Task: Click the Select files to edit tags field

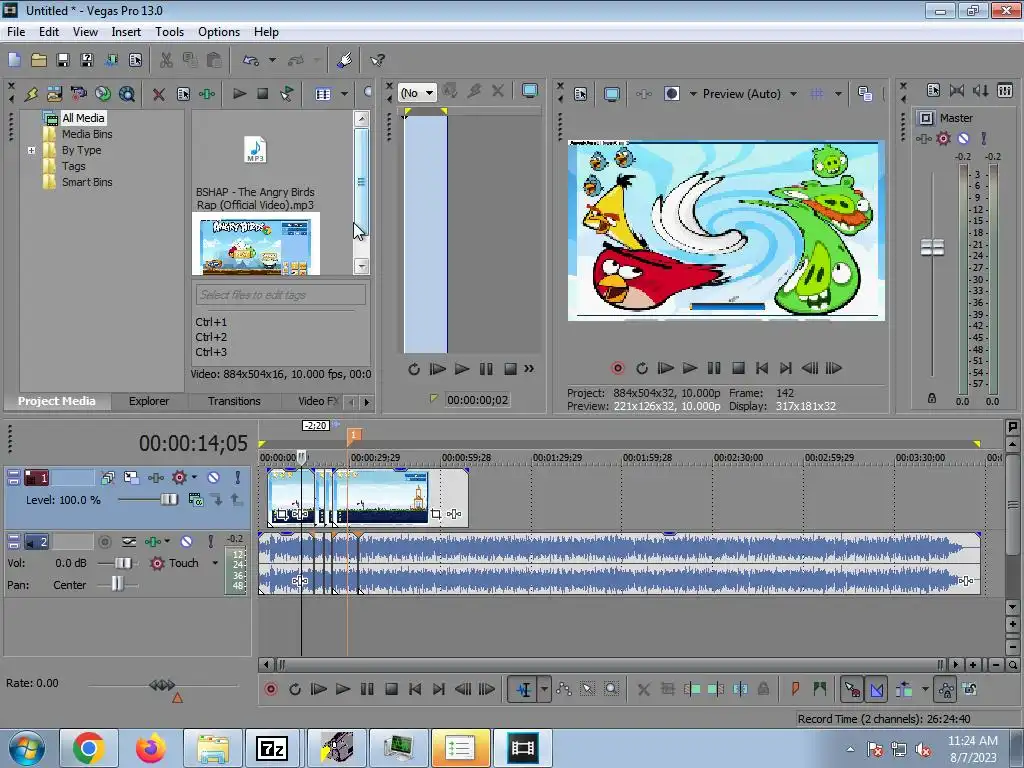Action: [x=281, y=295]
